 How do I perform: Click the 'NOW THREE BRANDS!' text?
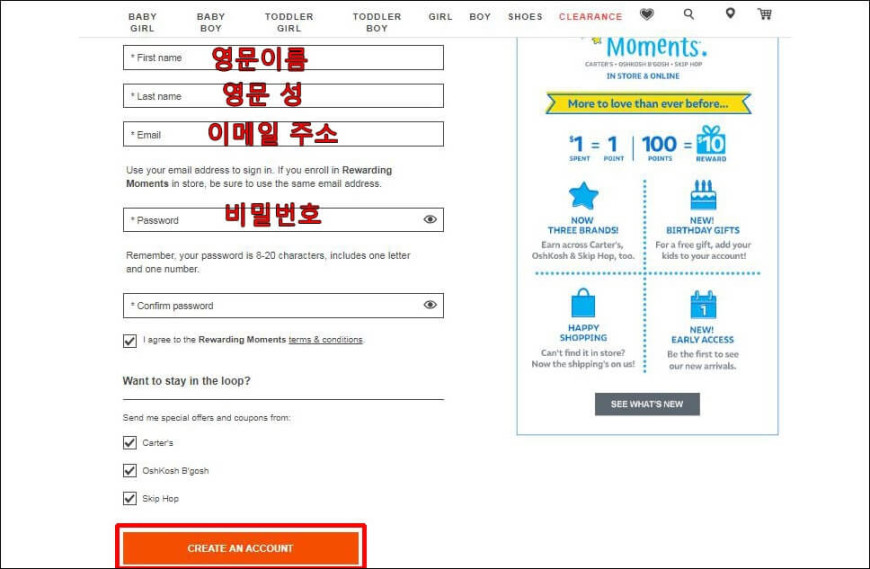pyautogui.click(x=583, y=225)
